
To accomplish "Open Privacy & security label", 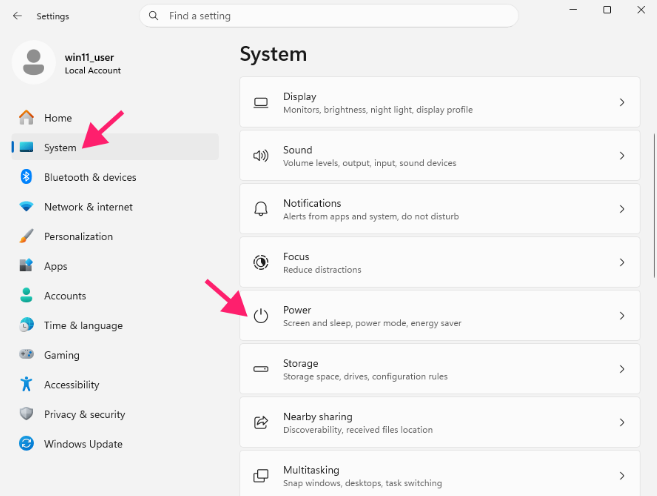I will [85, 414].
